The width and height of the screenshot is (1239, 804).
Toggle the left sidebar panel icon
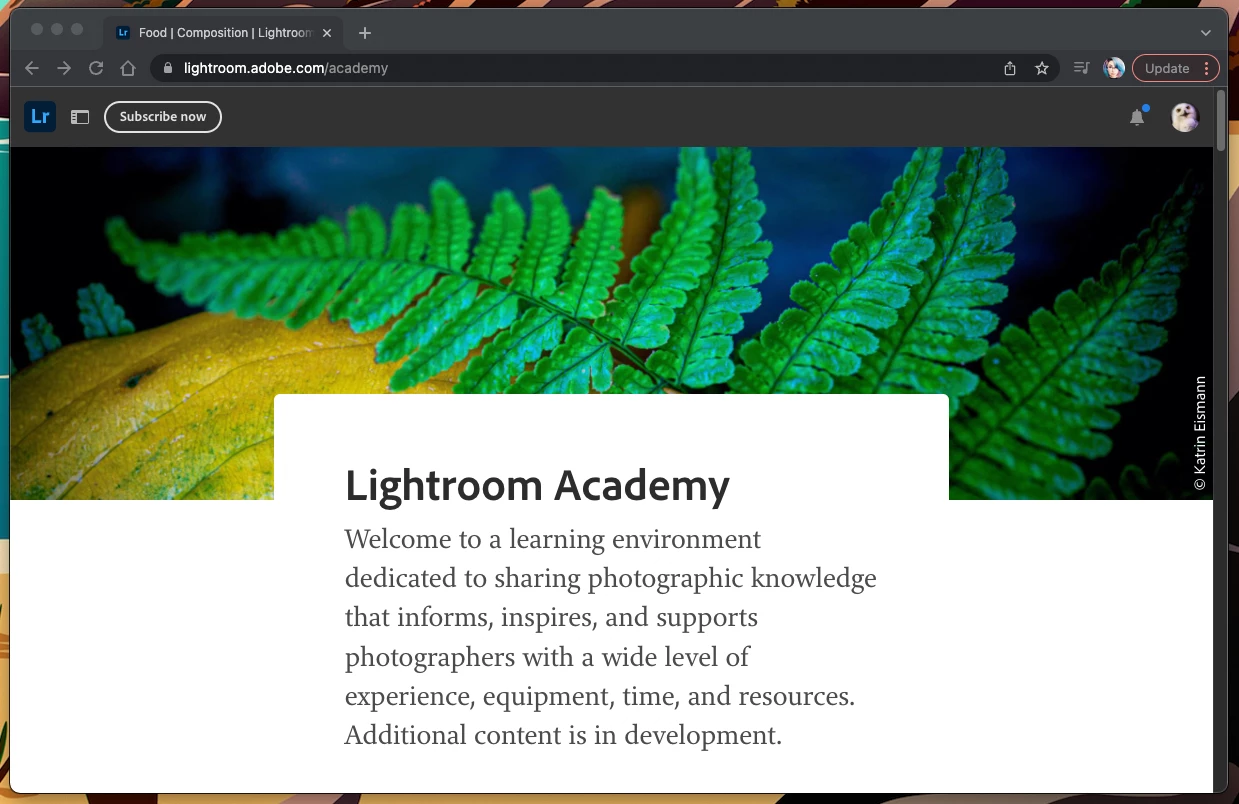(80, 117)
